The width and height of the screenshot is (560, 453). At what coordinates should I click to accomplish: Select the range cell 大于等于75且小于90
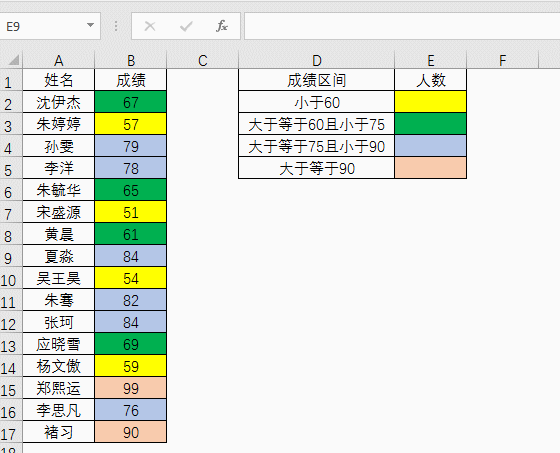coord(316,146)
